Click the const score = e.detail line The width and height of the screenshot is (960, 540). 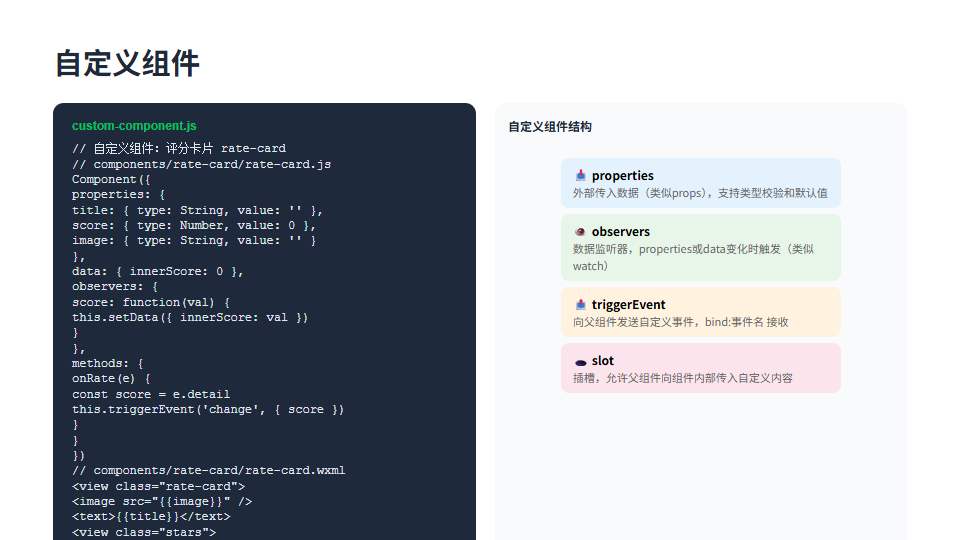(151, 394)
